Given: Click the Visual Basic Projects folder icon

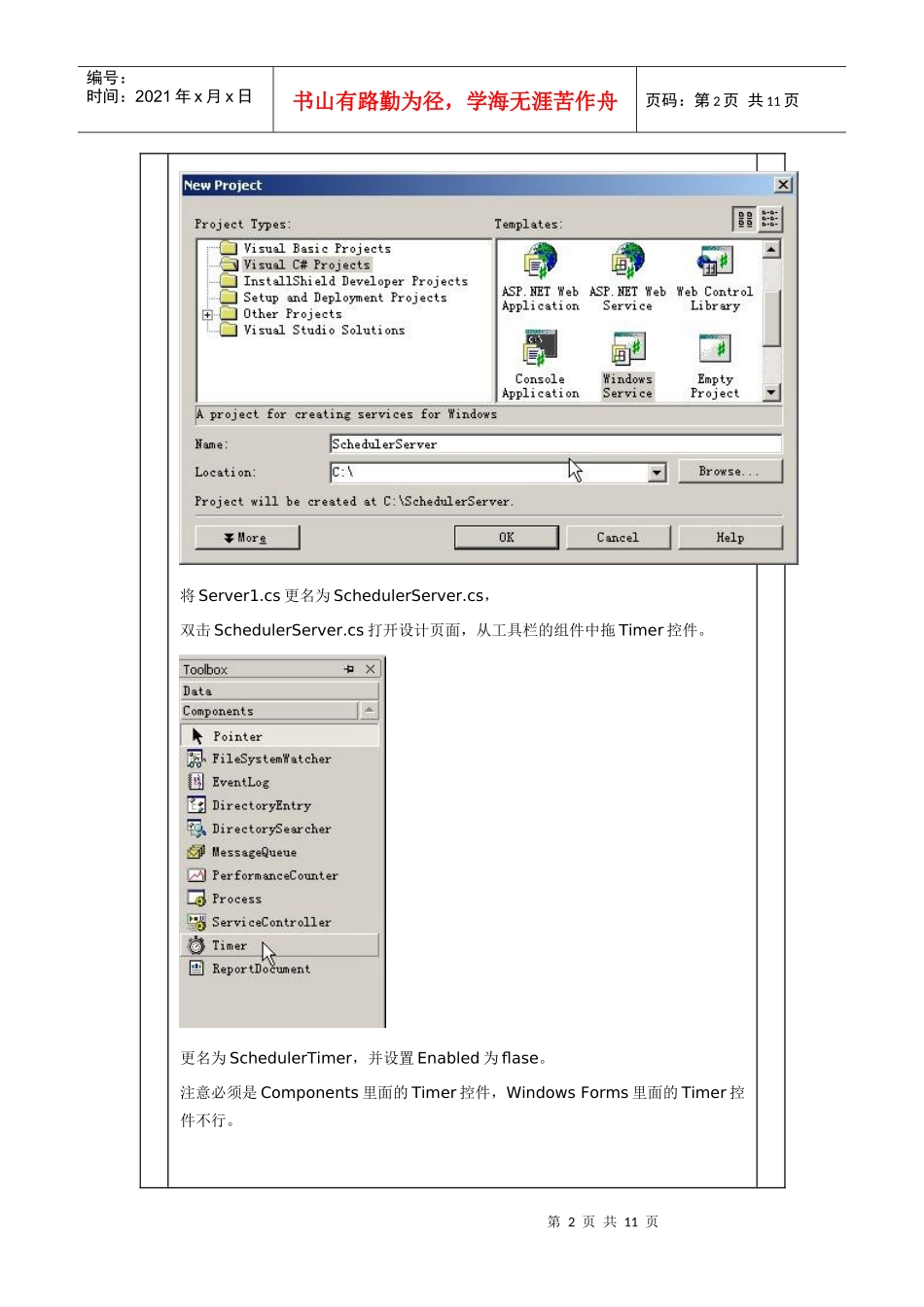Looking at the screenshot, I should 229,248.
